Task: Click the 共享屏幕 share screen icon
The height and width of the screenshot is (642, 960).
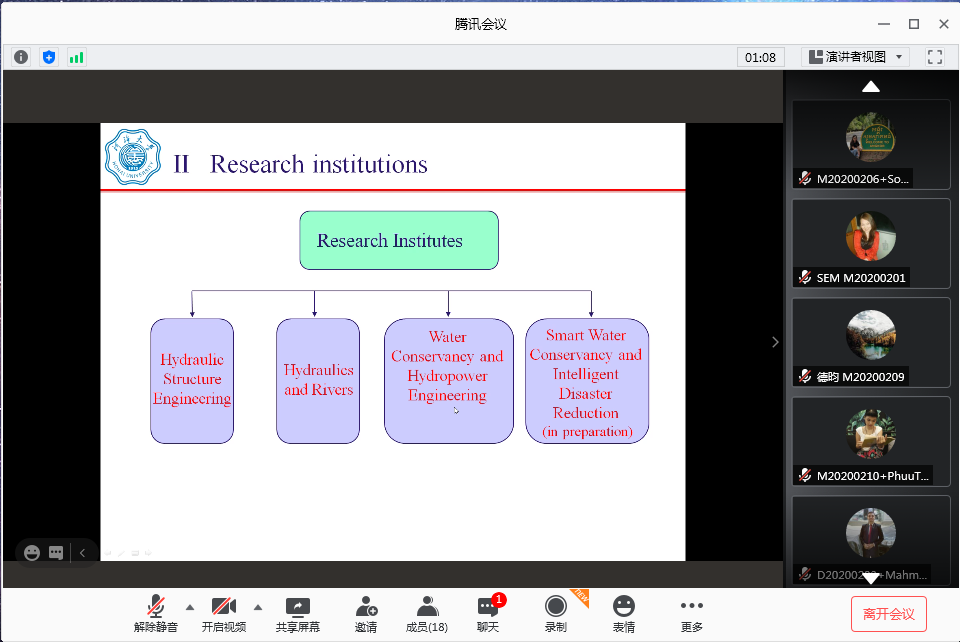Action: pyautogui.click(x=298, y=613)
